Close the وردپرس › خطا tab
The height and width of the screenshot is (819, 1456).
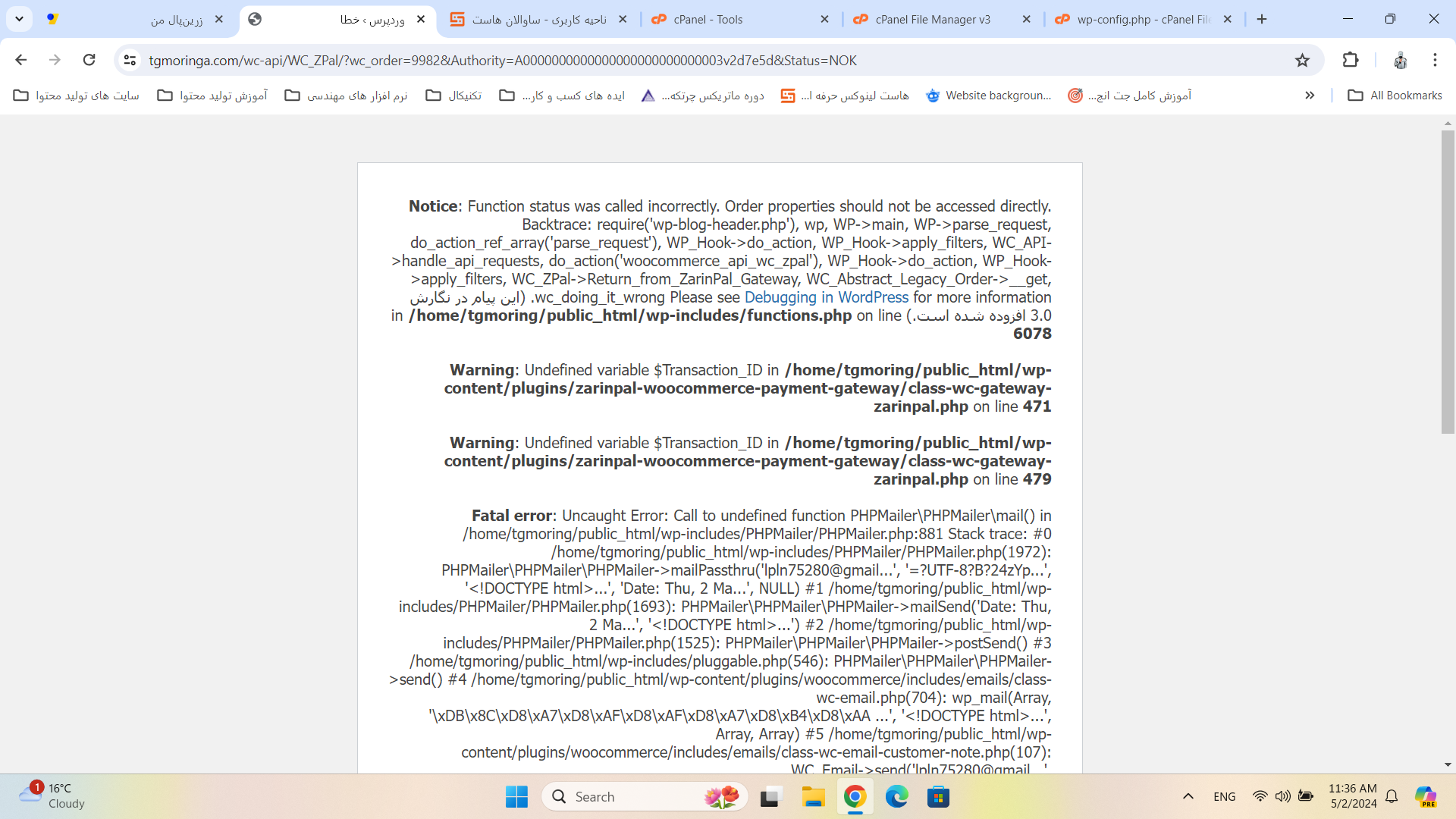click(421, 20)
